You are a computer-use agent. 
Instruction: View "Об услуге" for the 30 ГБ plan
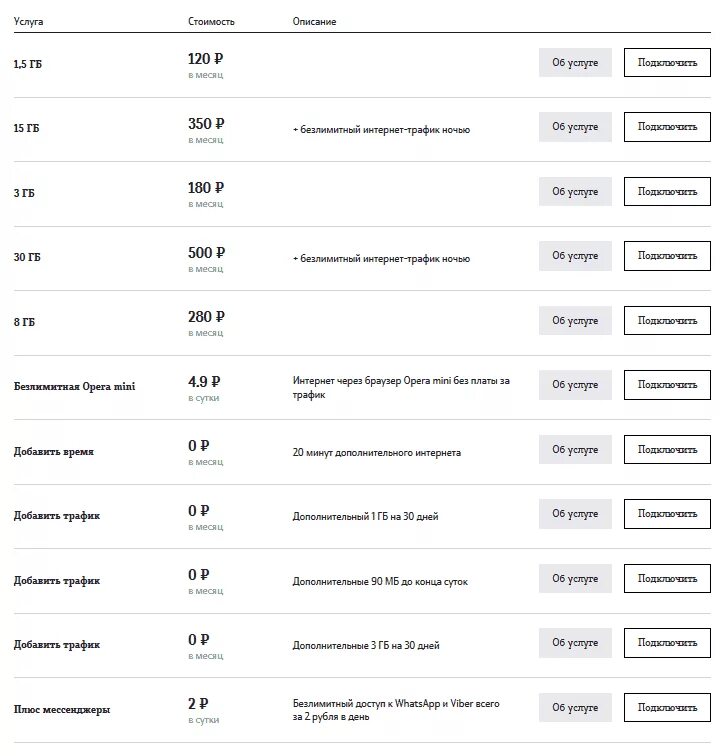575,256
